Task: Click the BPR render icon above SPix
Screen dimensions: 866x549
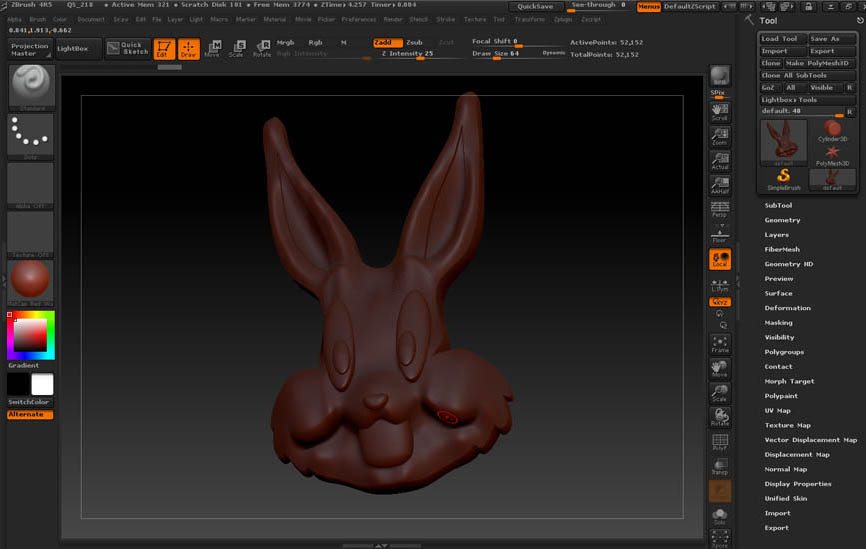Action: pos(720,76)
